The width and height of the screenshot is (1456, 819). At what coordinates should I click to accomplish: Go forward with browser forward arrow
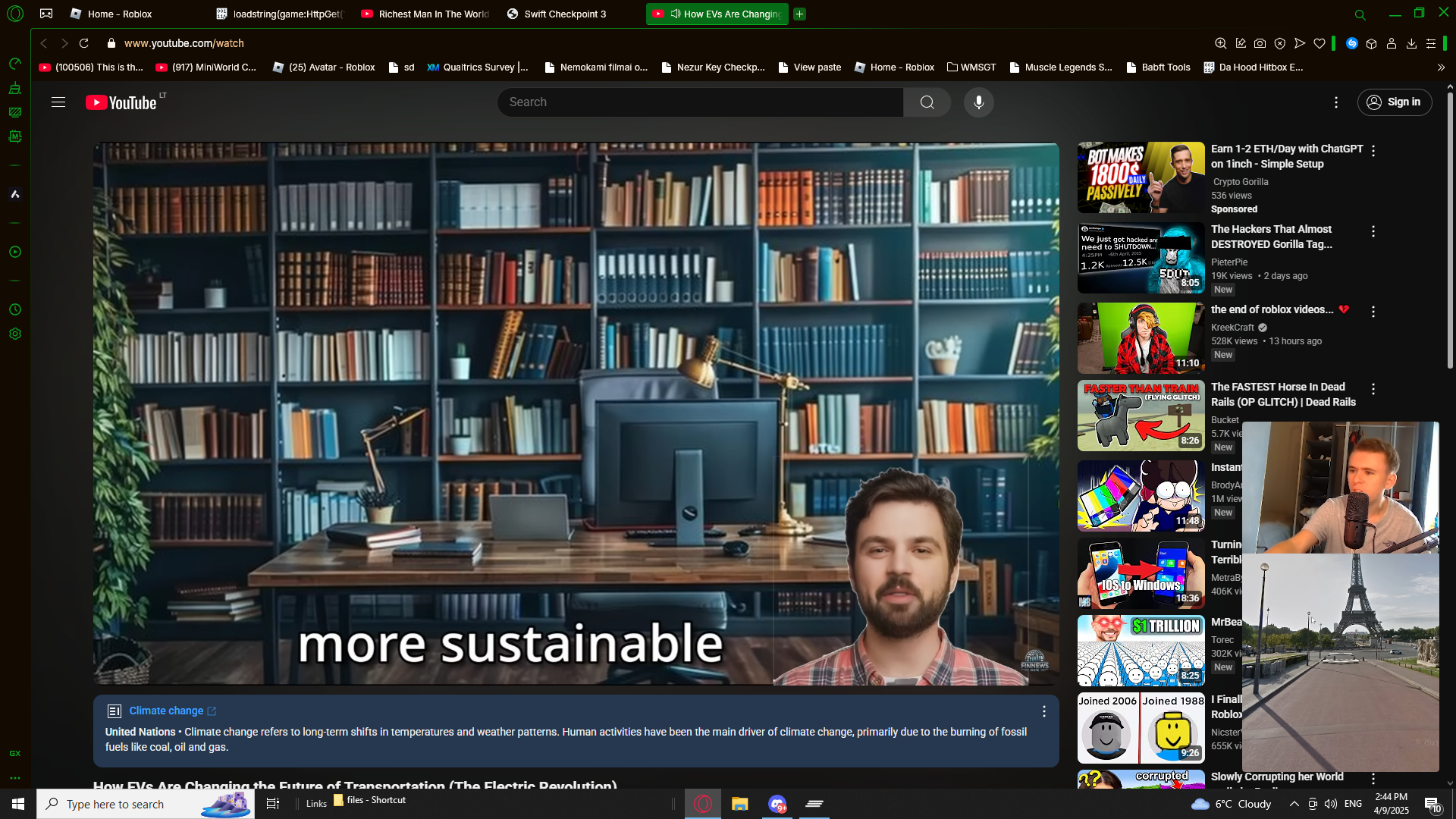click(64, 43)
